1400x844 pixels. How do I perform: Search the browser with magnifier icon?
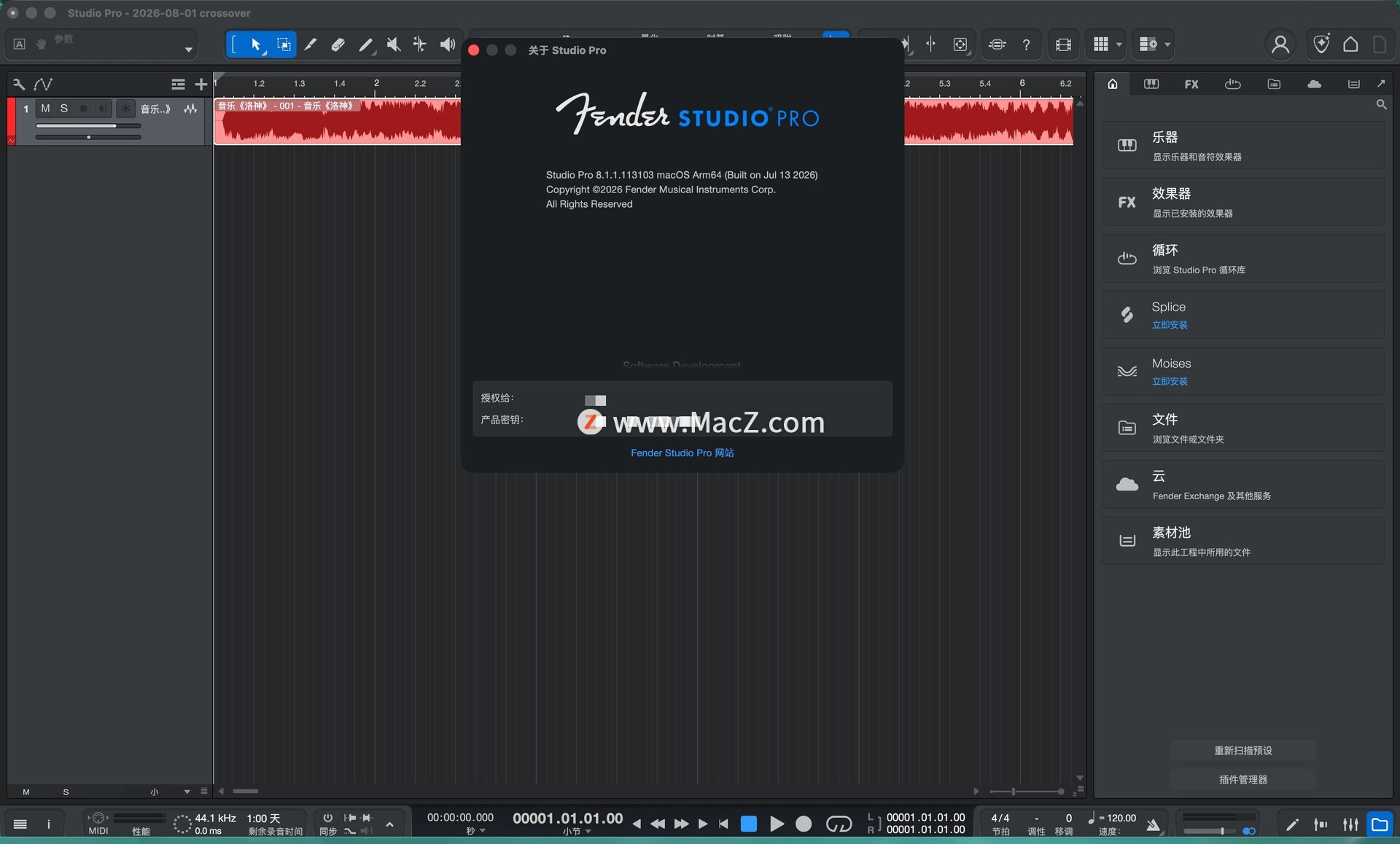[x=1381, y=105]
